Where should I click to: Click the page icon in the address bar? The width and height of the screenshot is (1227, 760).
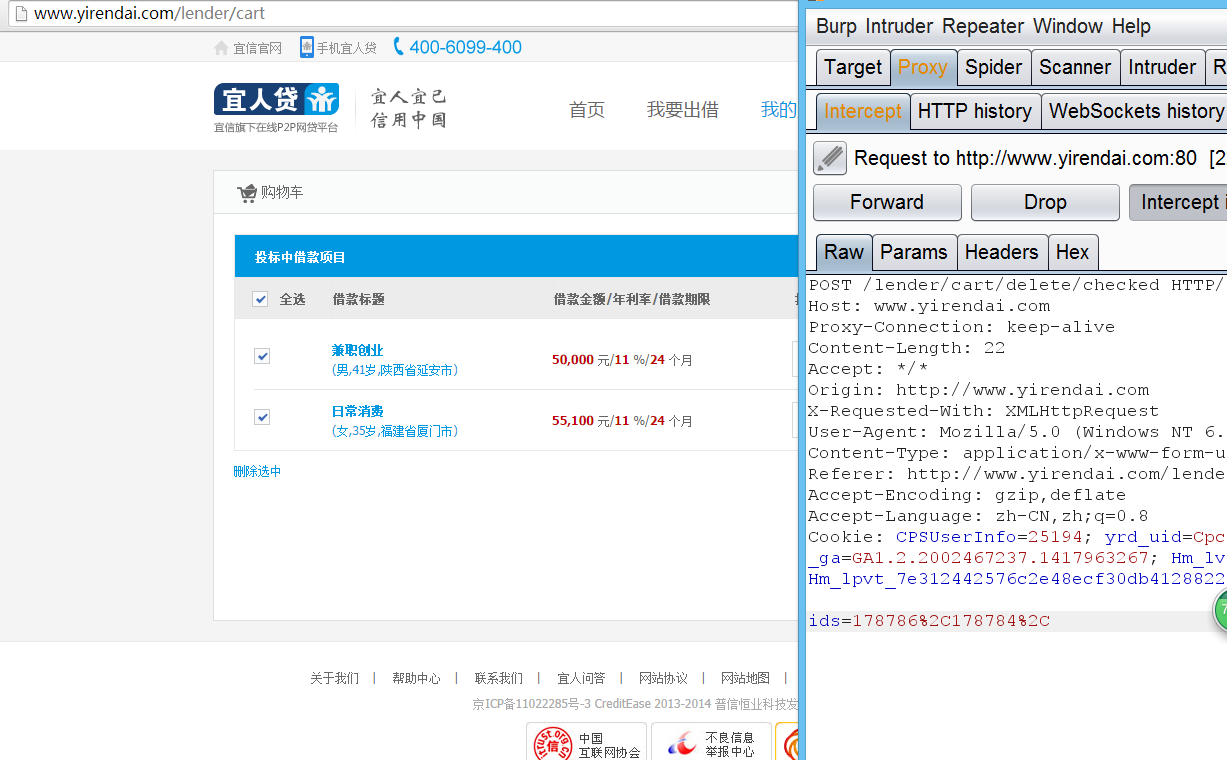pos(19,14)
